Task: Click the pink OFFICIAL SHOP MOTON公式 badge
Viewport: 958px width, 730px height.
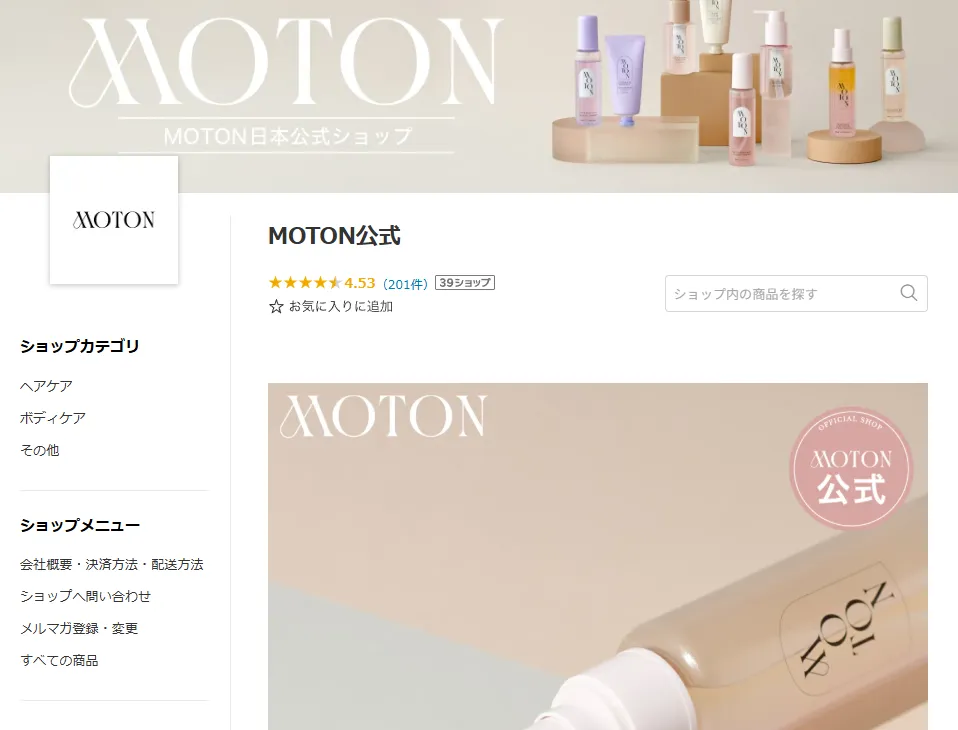Action: click(851, 468)
